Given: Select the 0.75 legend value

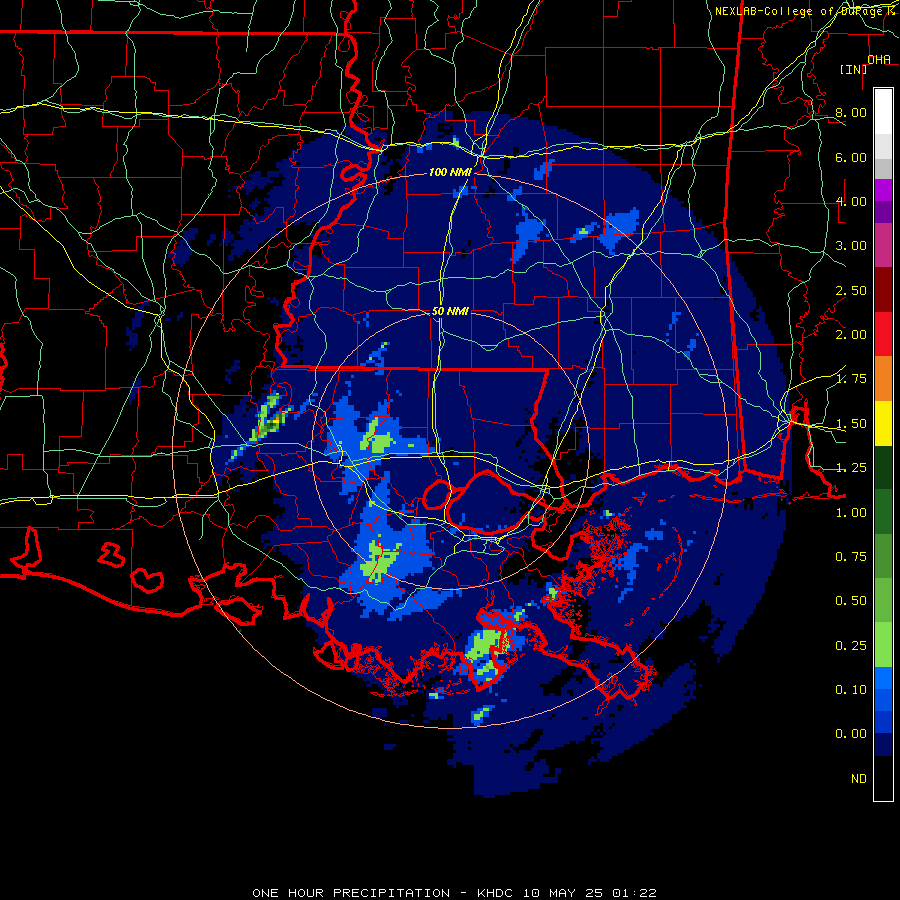Looking at the screenshot, I should pos(851,557).
